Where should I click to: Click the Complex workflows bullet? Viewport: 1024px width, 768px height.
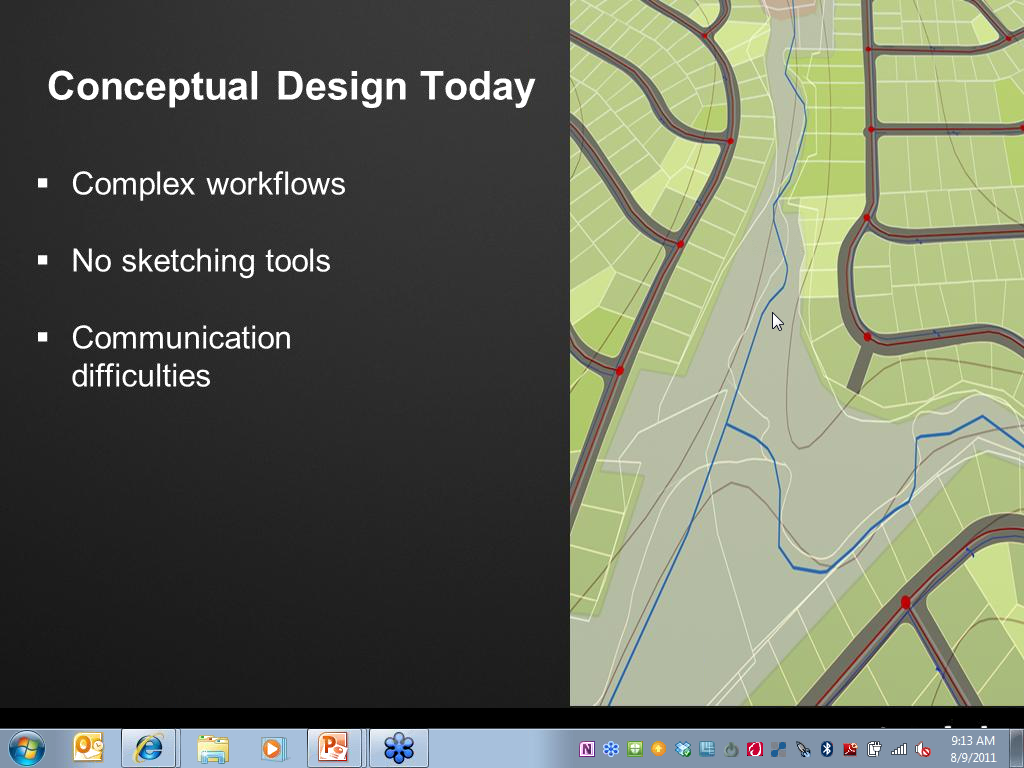point(208,184)
